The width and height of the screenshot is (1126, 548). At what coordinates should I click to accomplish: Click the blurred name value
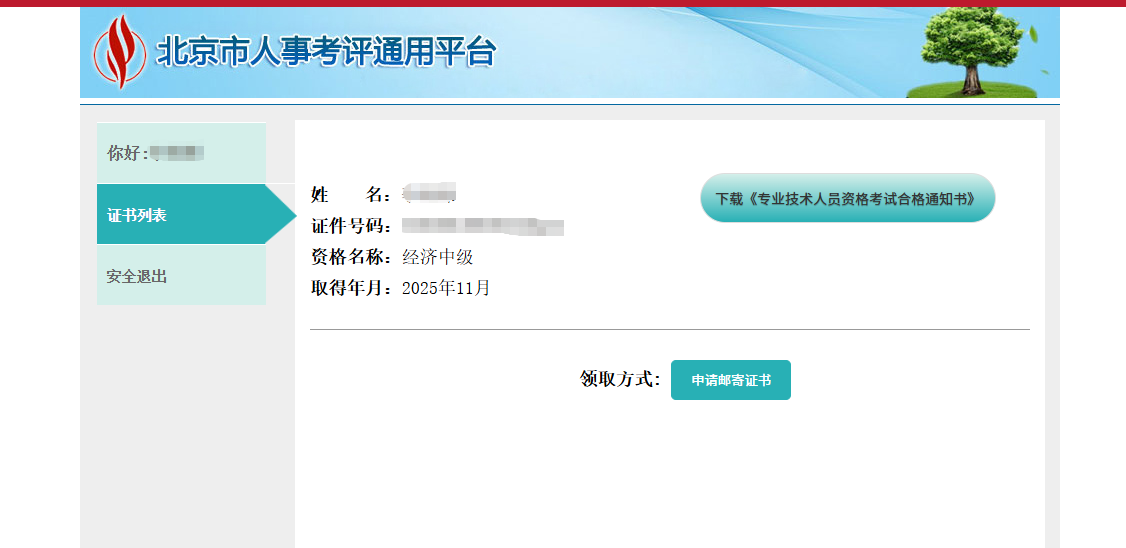click(x=429, y=192)
